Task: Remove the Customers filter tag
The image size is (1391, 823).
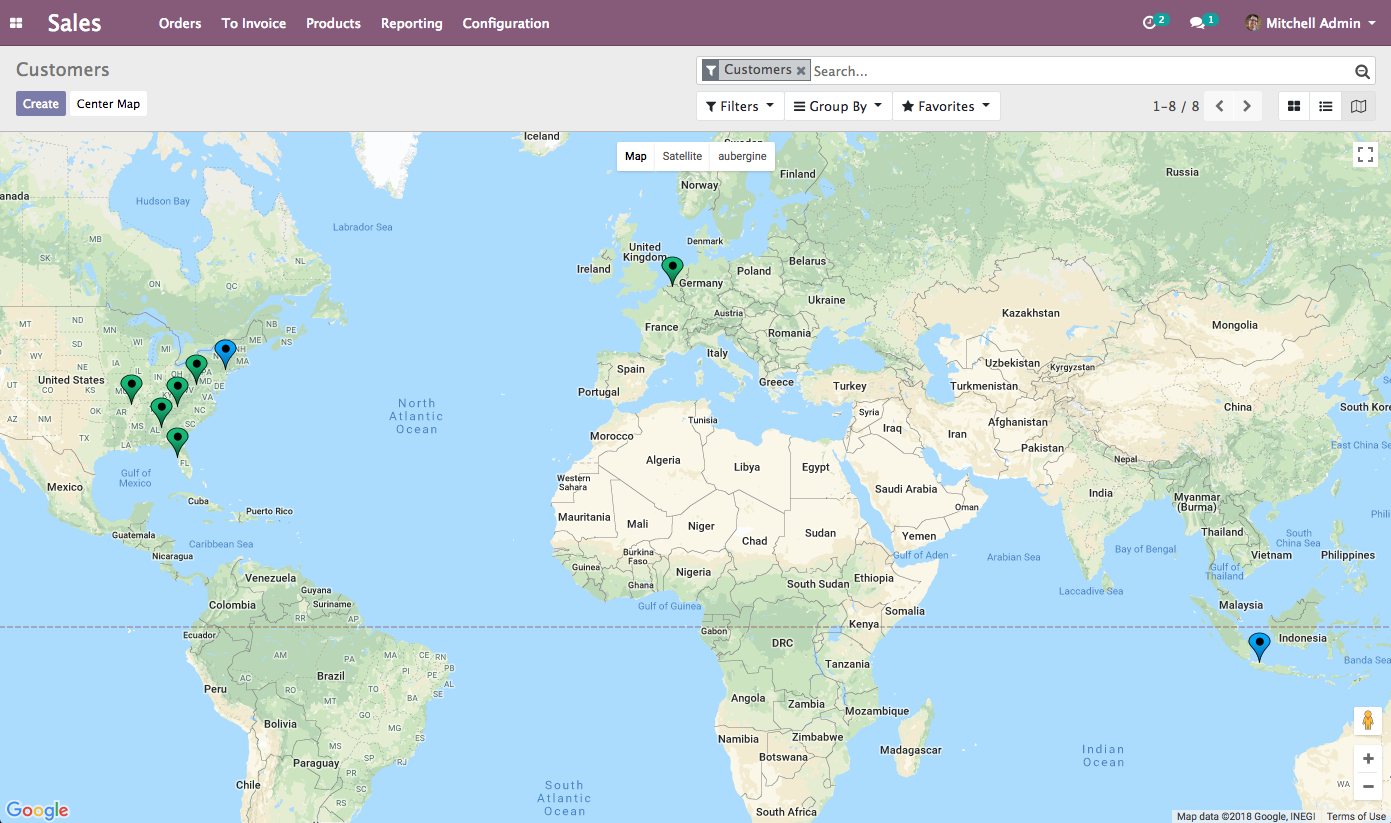Action: (x=801, y=71)
